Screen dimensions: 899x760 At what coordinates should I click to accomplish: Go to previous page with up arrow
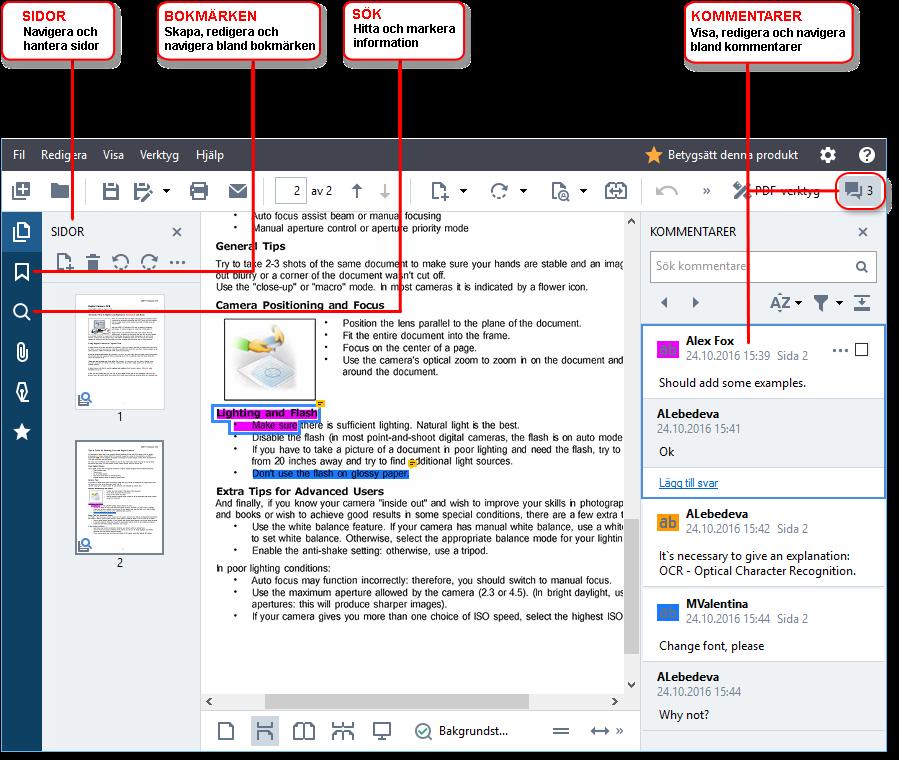357,191
